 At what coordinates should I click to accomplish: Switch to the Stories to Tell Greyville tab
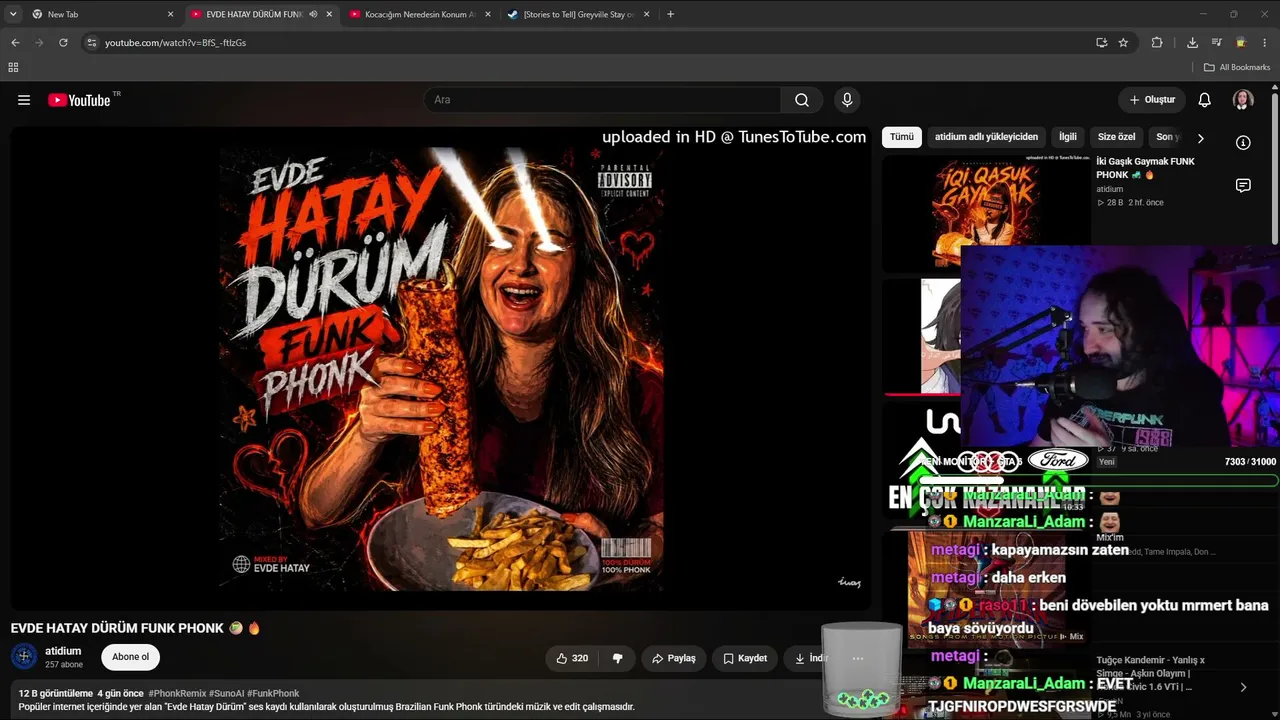pyautogui.click(x=578, y=14)
